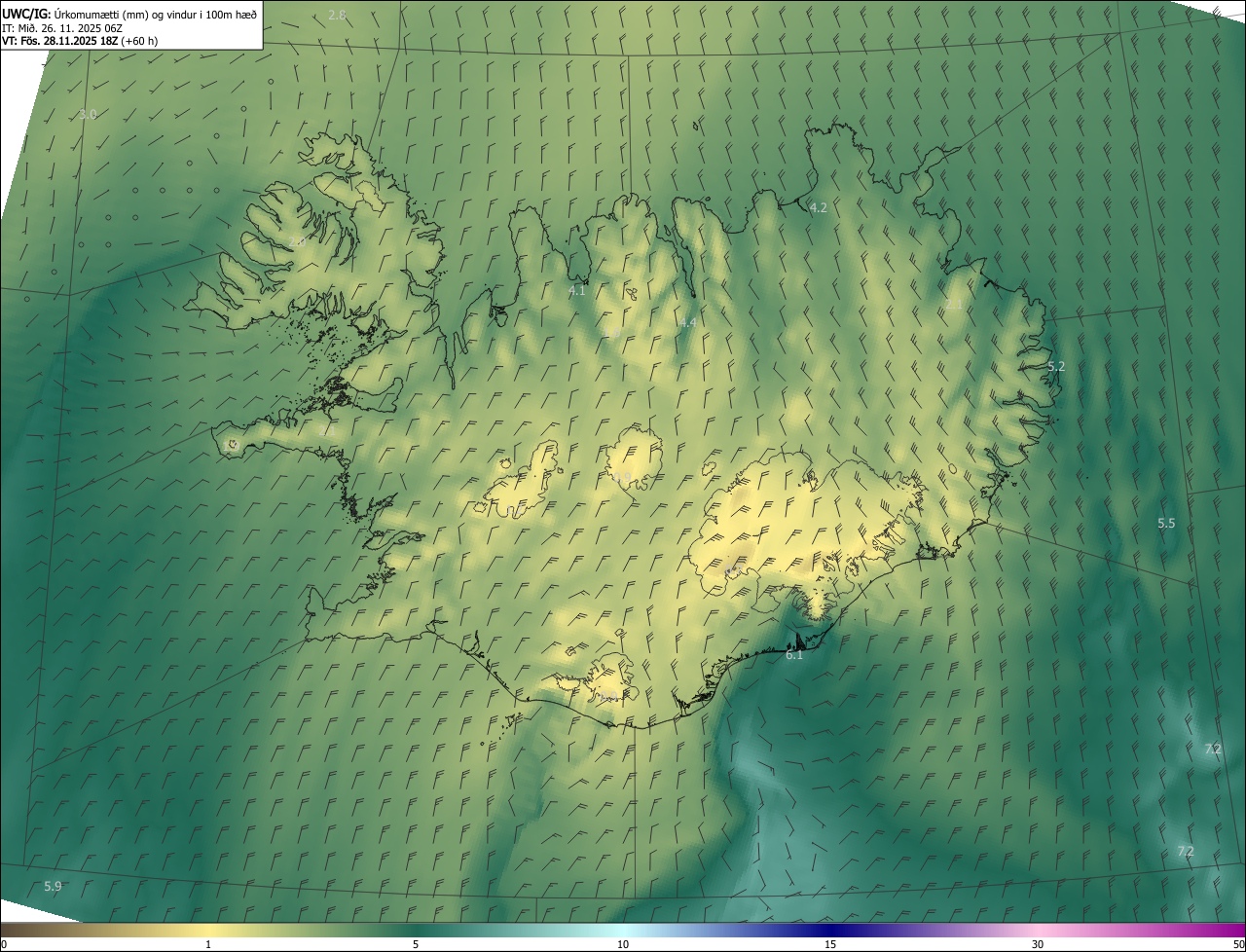Select the initial time line "IT: Mið. 26. 11. 2025 06Z"
This screenshot has height=952, width=1246.
point(62,27)
